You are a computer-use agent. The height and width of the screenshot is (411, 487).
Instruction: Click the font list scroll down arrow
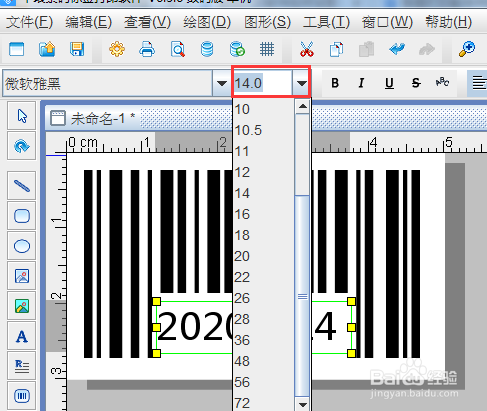coord(302,404)
